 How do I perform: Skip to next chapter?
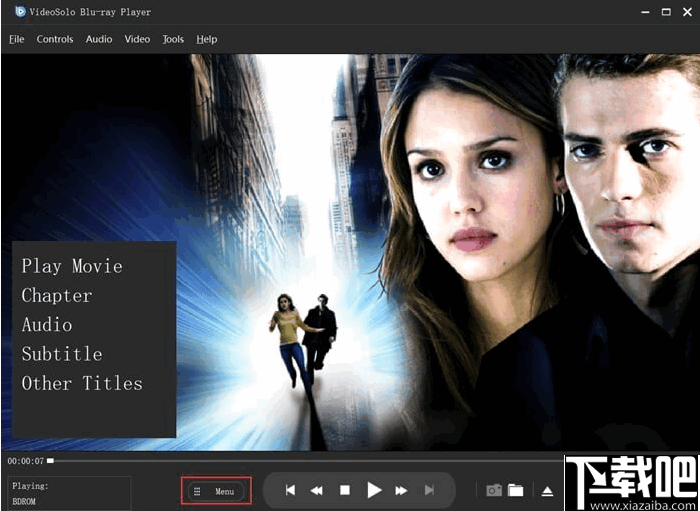tap(429, 490)
